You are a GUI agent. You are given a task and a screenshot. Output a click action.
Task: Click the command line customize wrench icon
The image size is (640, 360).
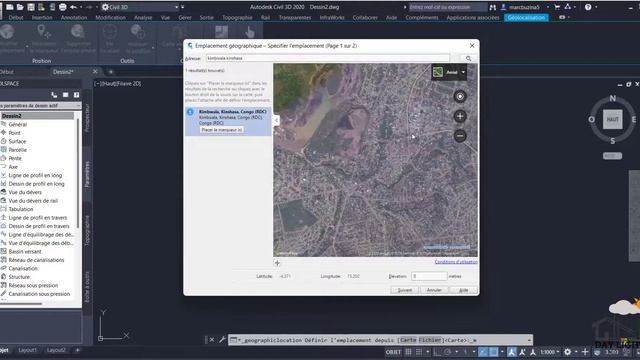222,340
